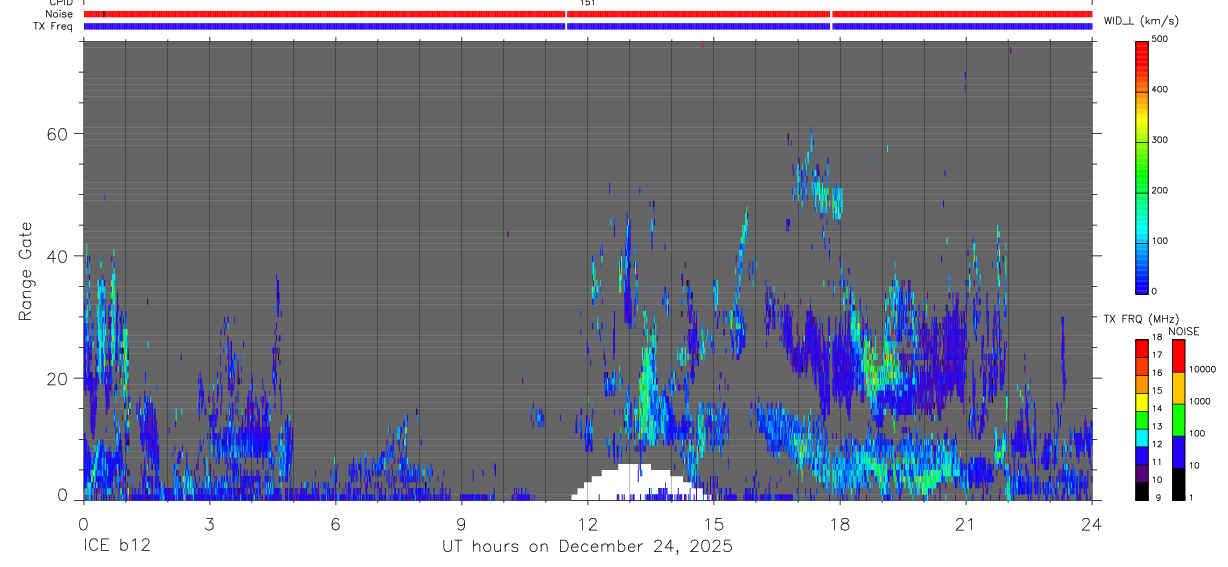This screenshot has height=567, width=1228.
Task: Click the UT hours on December 24, 2025 title
Action: (588, 547)
